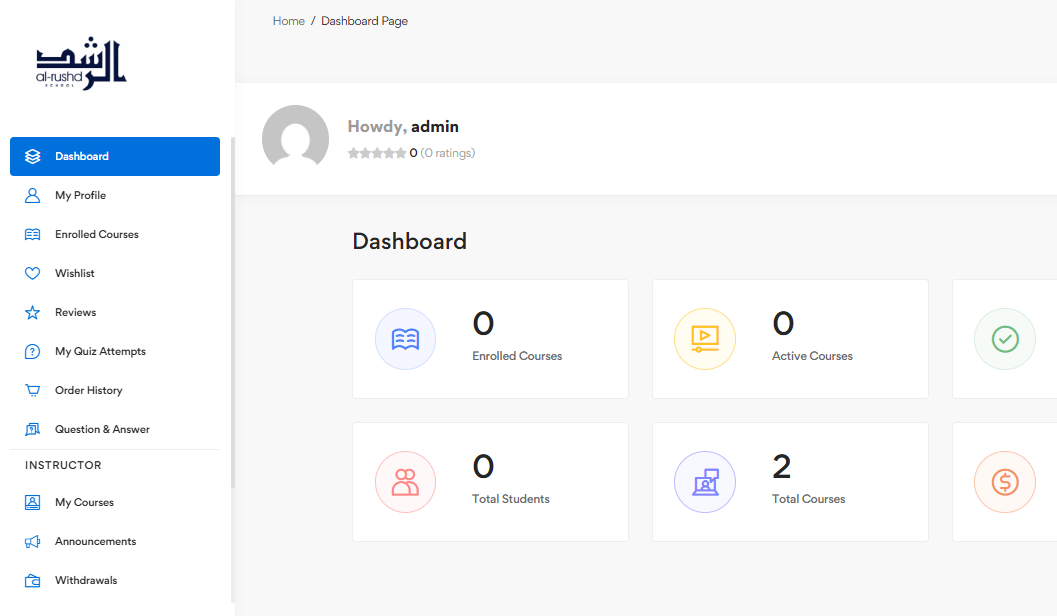Click the 'Total Courses' card label
1057x616 pixels.
(808, 499)
